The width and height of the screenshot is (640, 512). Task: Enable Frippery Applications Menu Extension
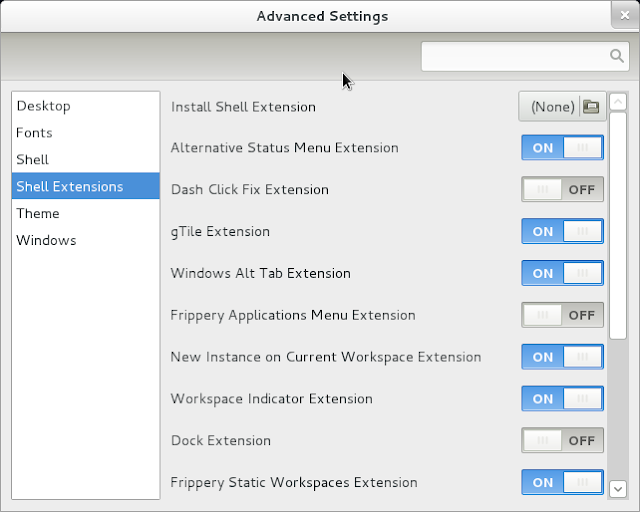[x=562, y=315]
